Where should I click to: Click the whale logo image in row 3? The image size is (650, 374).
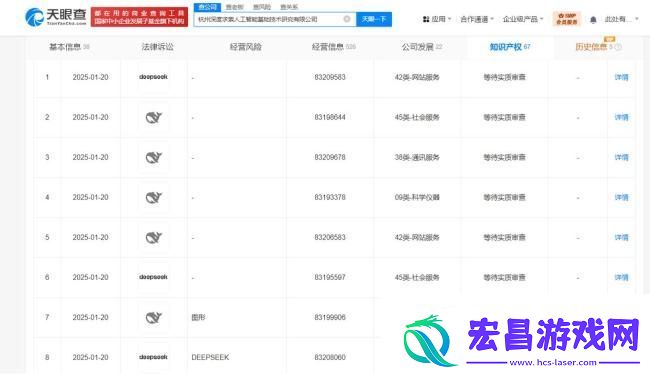[153, 158]
